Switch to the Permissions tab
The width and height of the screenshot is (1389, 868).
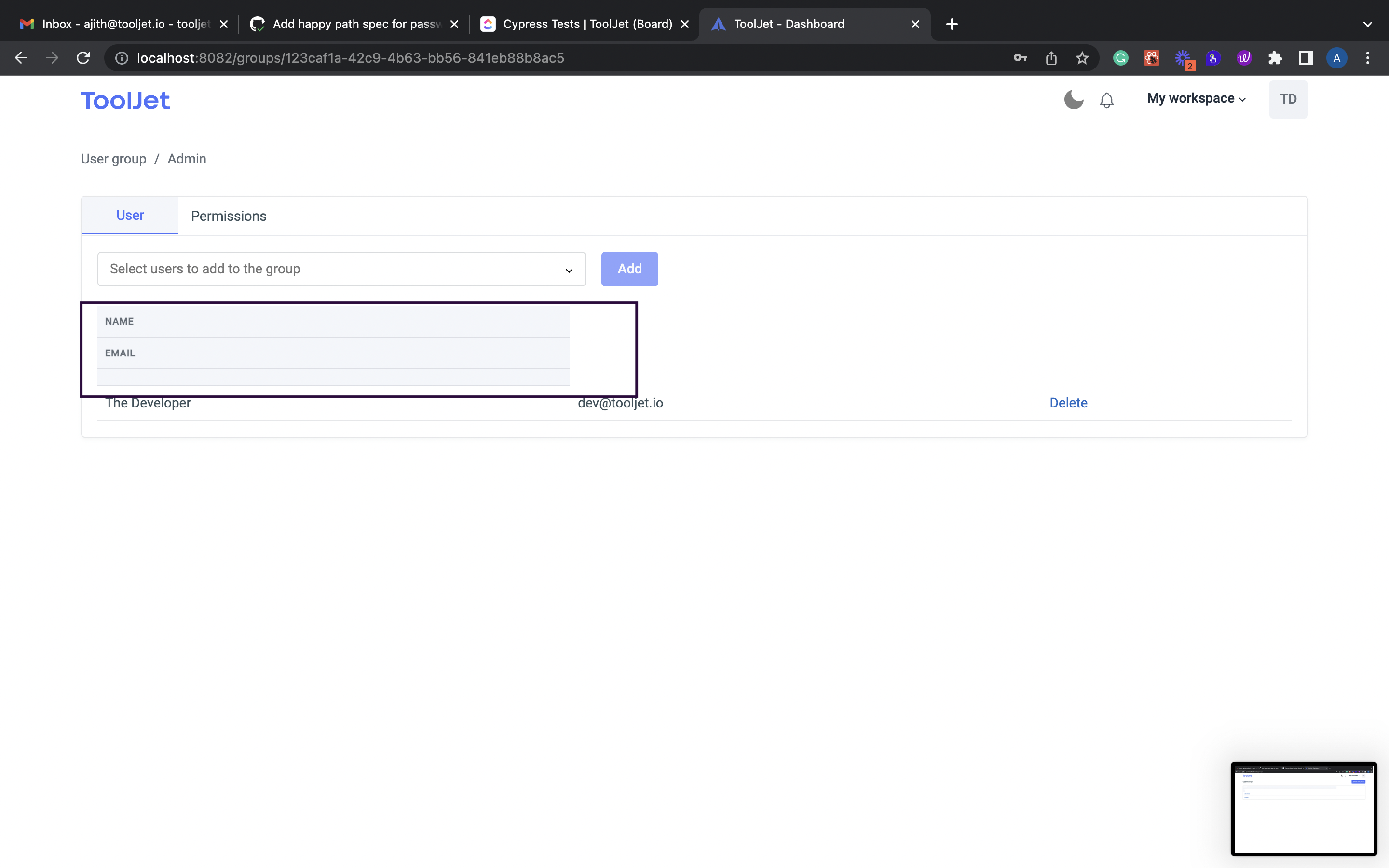point(229,216)
